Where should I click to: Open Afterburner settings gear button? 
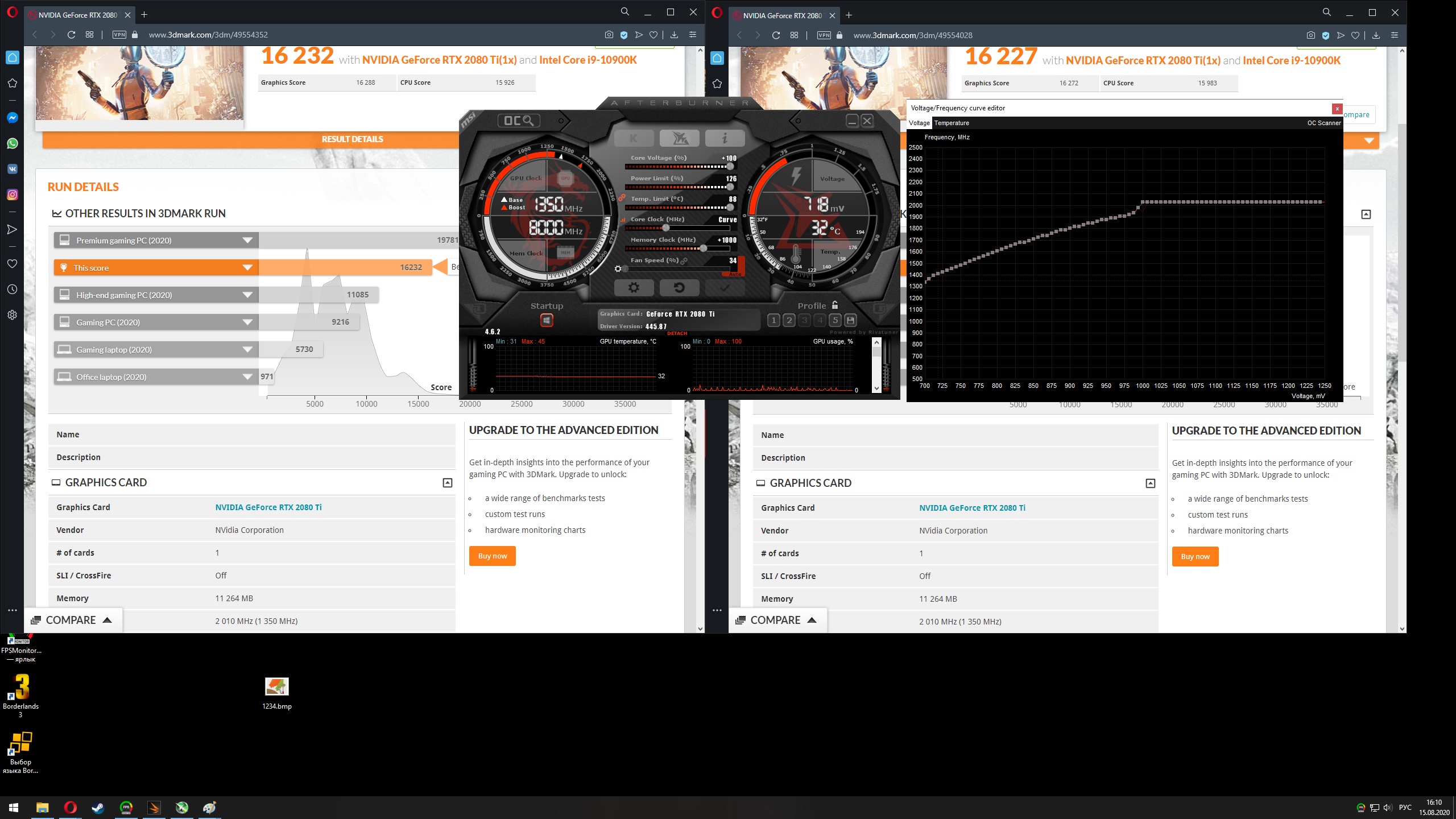coord(633,288)
